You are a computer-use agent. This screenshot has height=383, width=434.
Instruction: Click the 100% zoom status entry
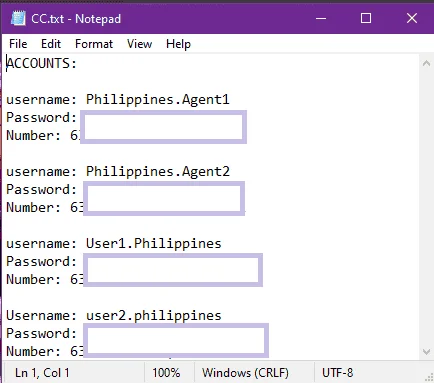166,373
